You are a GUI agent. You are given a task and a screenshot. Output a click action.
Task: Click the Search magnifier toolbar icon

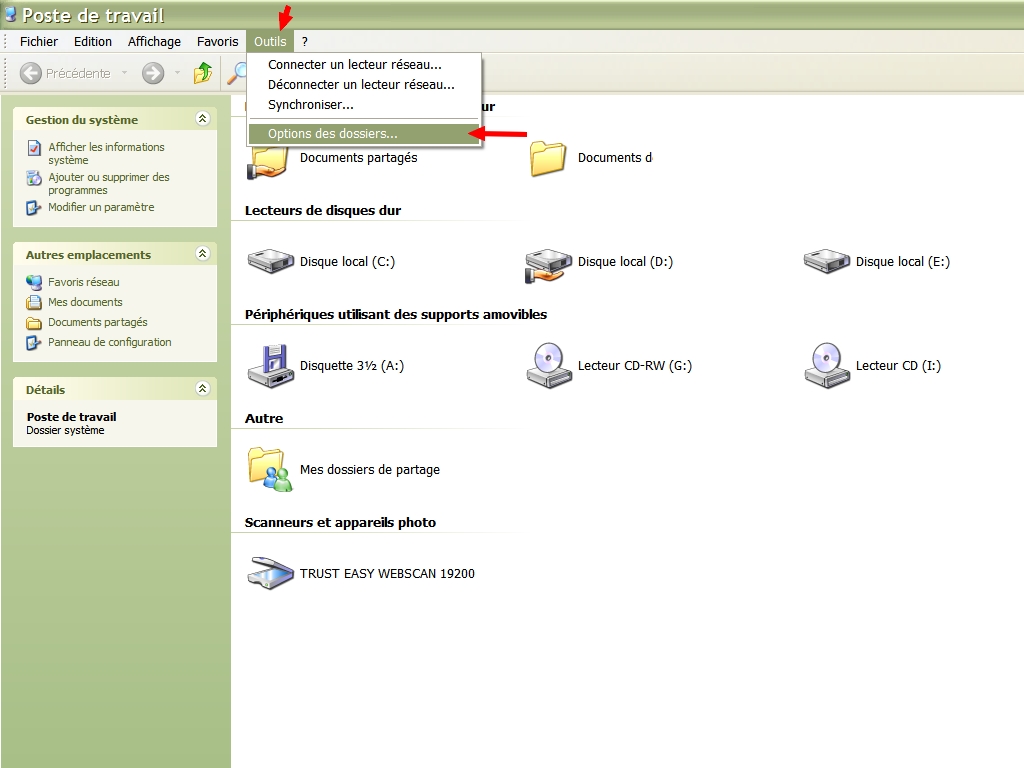(238, 73)
